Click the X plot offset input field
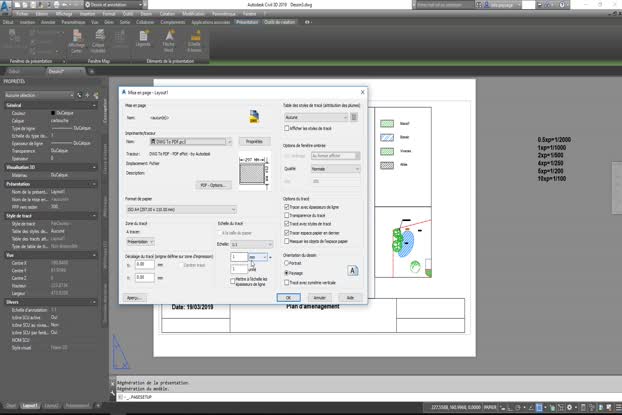 (x=145, y=264)
